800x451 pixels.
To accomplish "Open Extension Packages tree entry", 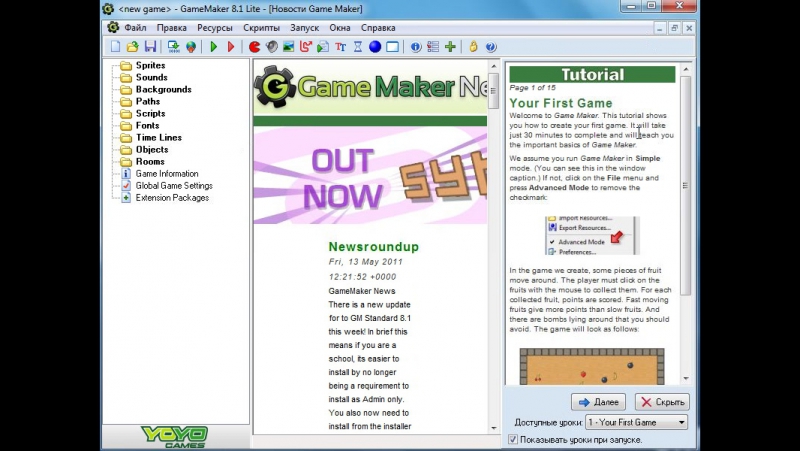I will point(172,198).
